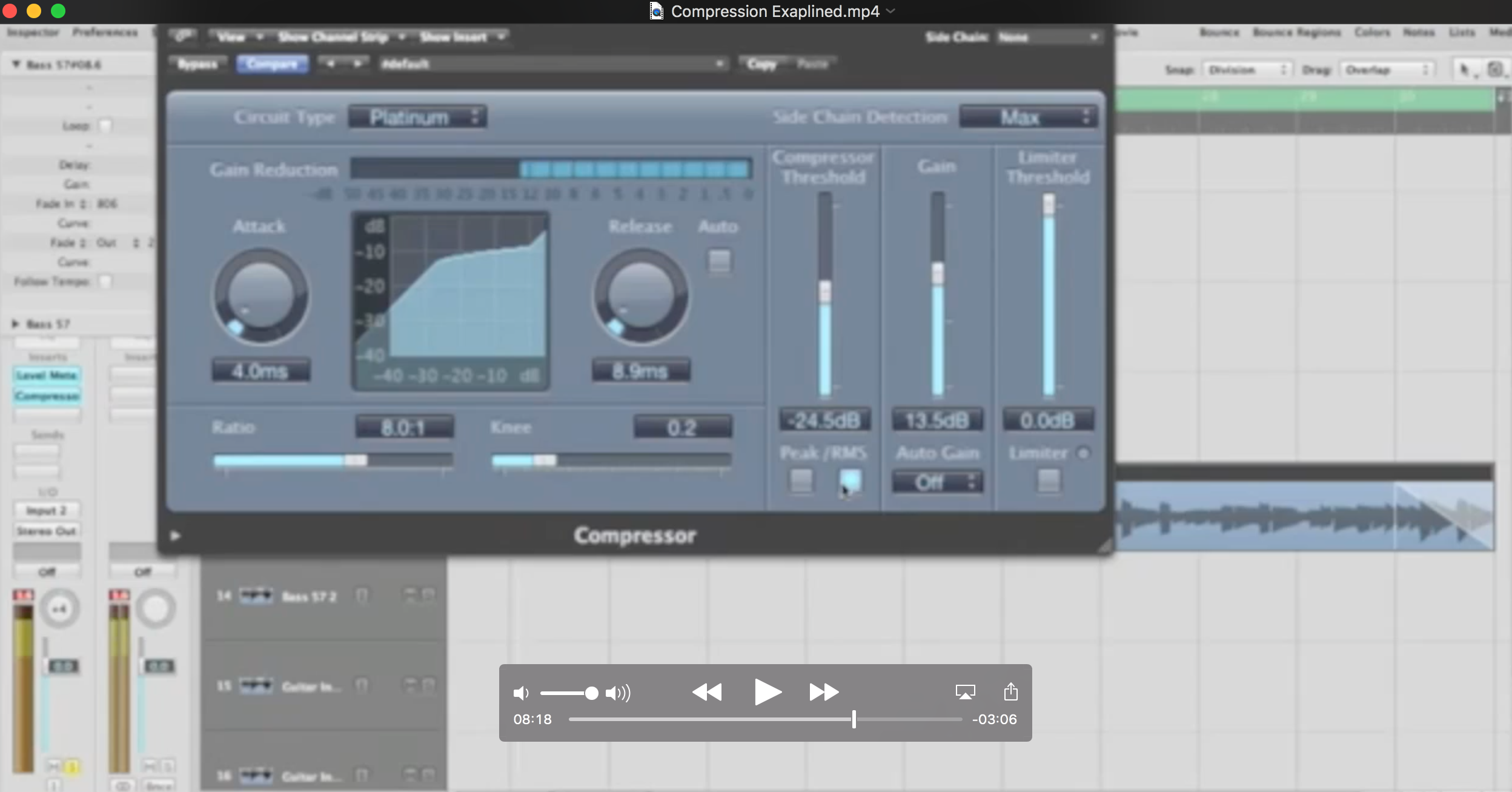This screenshot has width=1512, height=792.
Task: Toggle the Limiter on button
Action: pos(1049,481)
